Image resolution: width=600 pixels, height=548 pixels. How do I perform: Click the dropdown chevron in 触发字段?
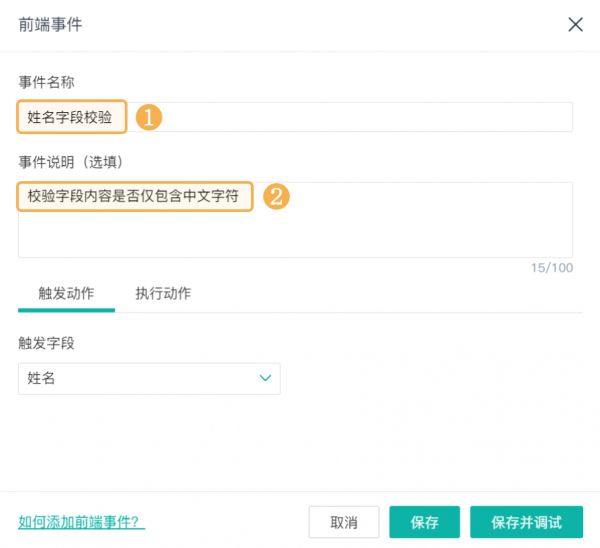tap(265, 378)
